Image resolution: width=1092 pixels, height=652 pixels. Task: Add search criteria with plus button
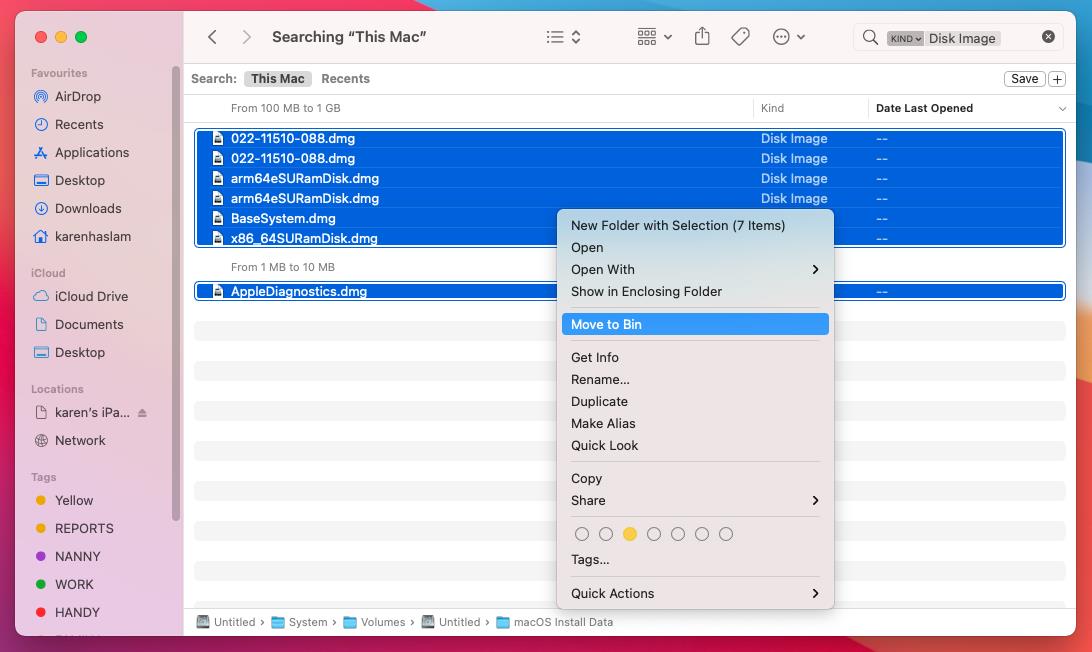(x=1056, y=79)
